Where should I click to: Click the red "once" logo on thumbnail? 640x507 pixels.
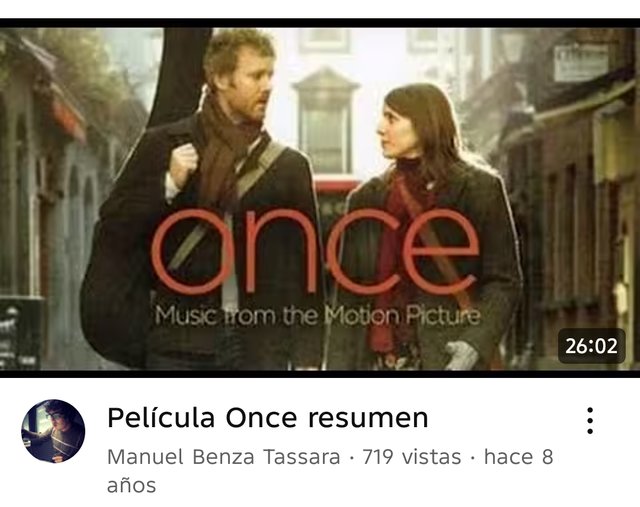[x=315, y=251]
